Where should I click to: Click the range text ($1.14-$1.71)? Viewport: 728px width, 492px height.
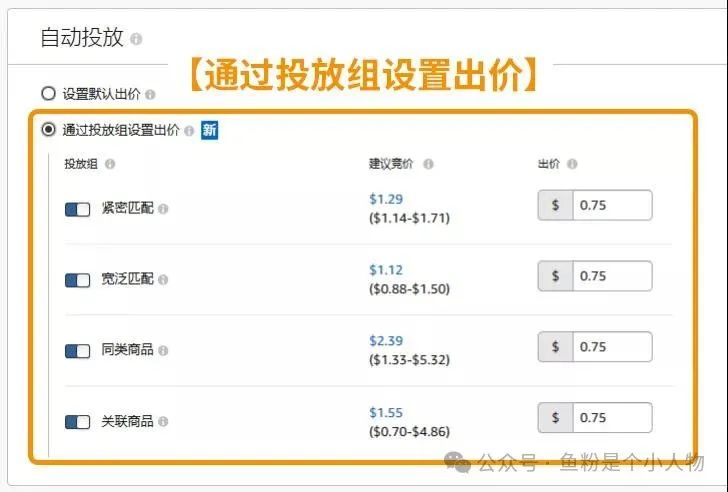coord(410,218)
